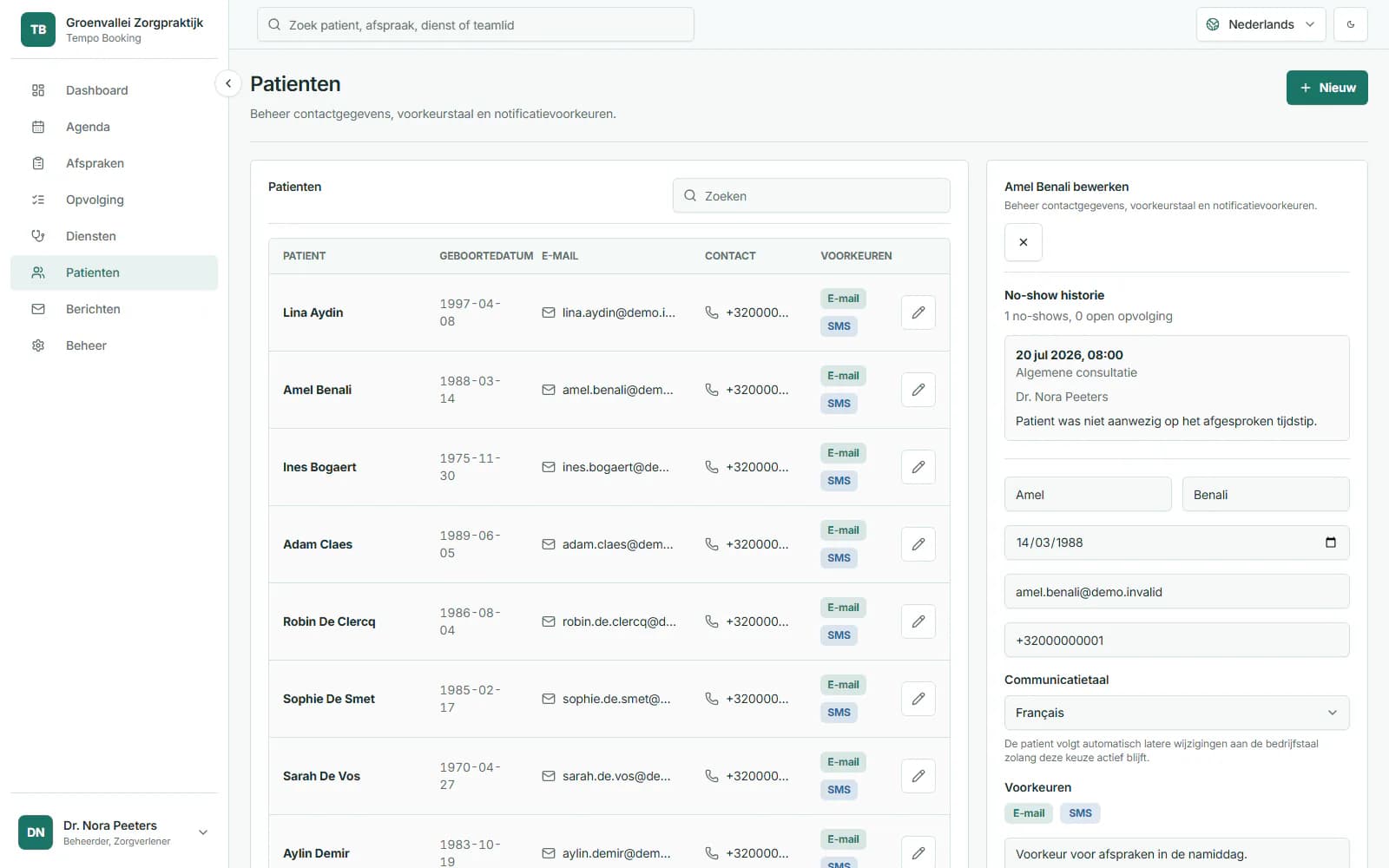Select Patienten in the sidebar

pos(114,273)
